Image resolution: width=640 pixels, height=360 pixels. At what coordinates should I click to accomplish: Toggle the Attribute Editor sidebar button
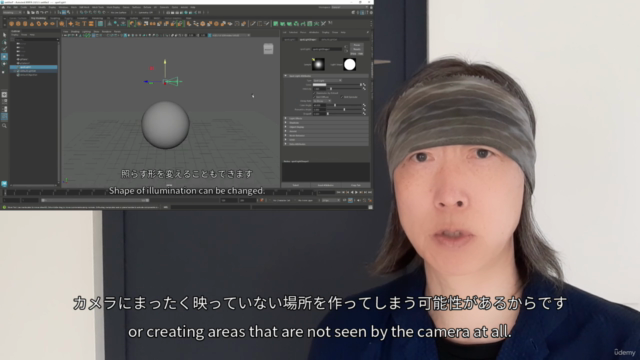[362, 13]
